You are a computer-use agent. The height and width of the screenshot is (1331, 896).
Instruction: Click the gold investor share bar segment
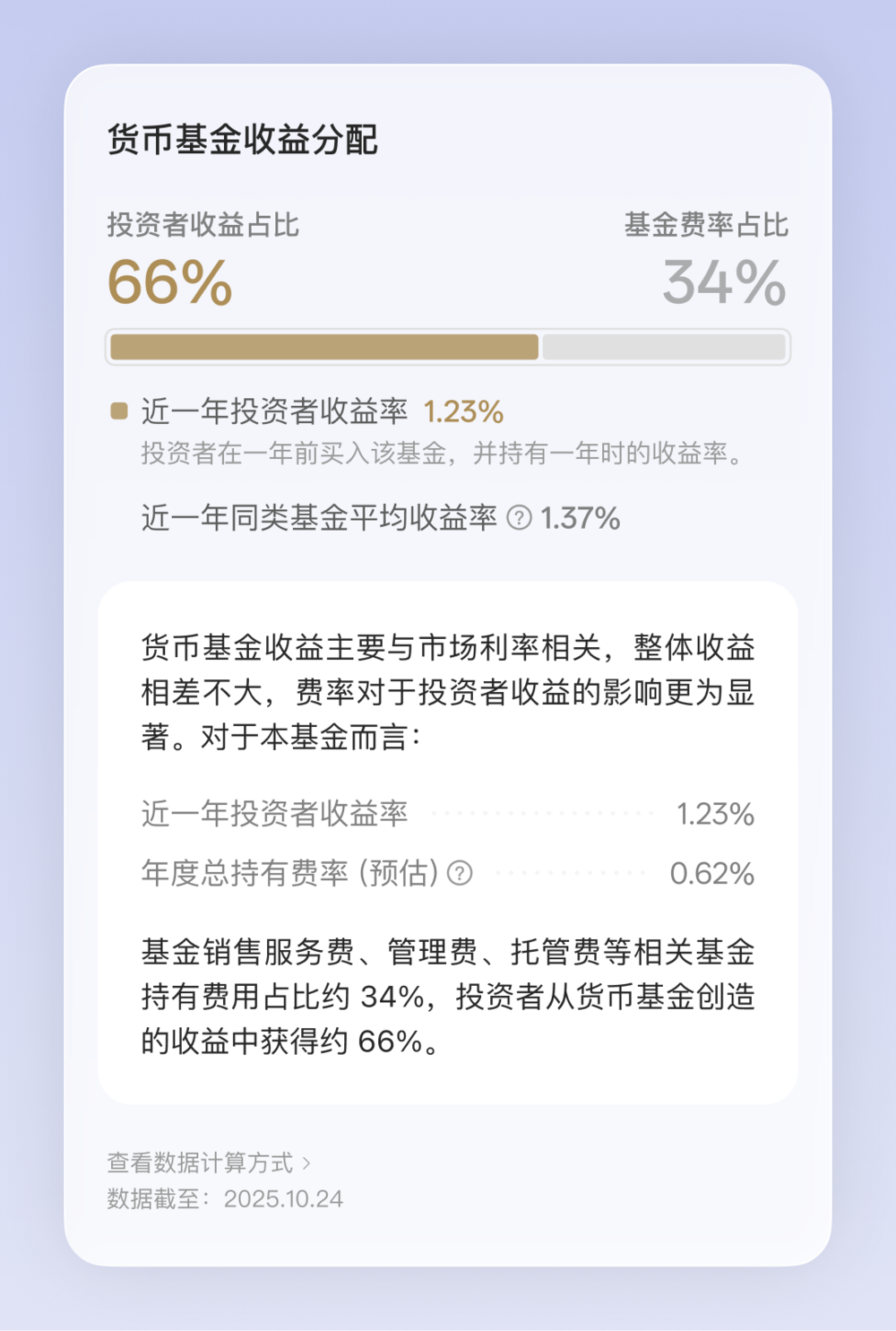coord(323,347)
